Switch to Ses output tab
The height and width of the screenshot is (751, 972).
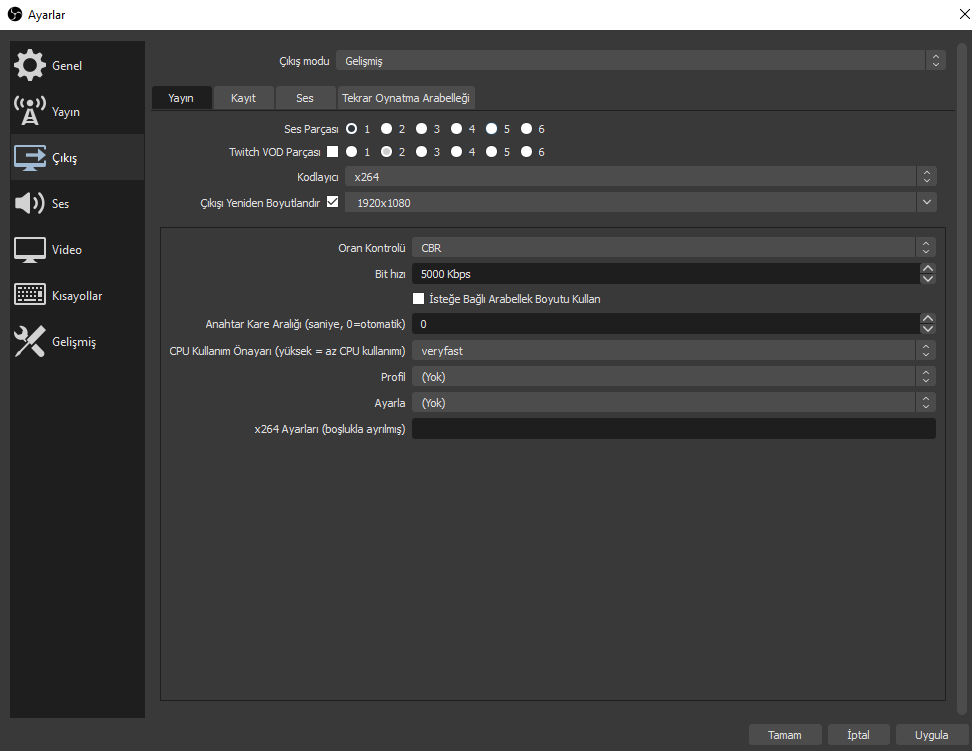tap(304, 98)
